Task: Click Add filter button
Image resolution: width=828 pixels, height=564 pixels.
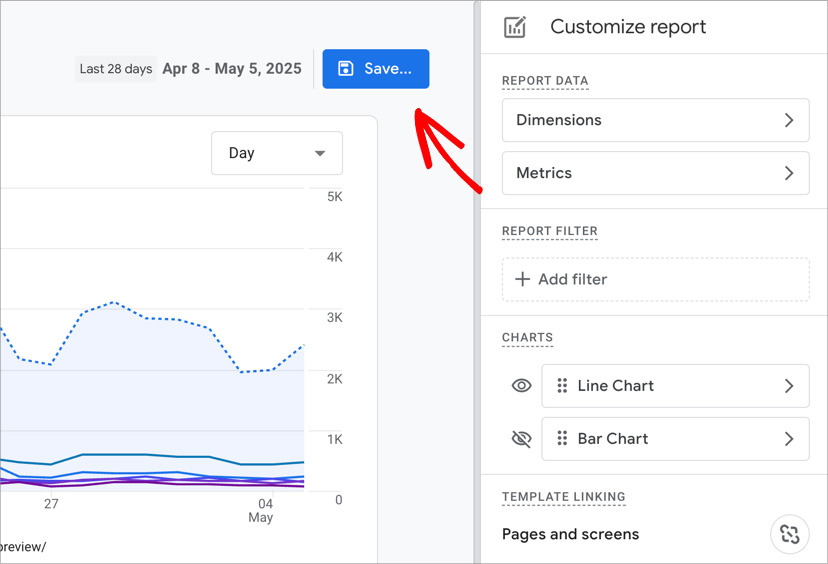Action: [655, 279]
